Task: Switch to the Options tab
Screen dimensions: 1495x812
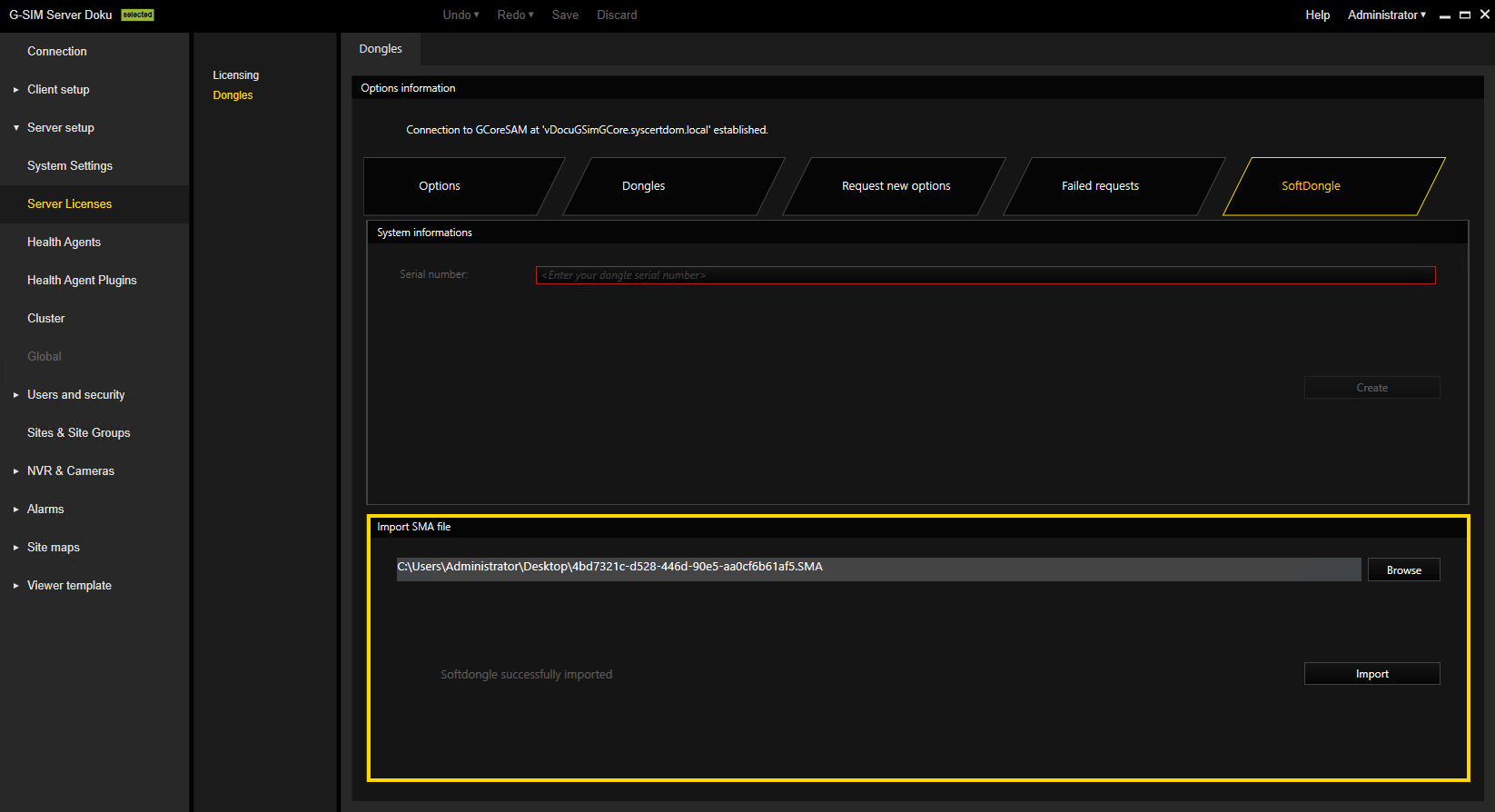Action: [x=440, y=186]
